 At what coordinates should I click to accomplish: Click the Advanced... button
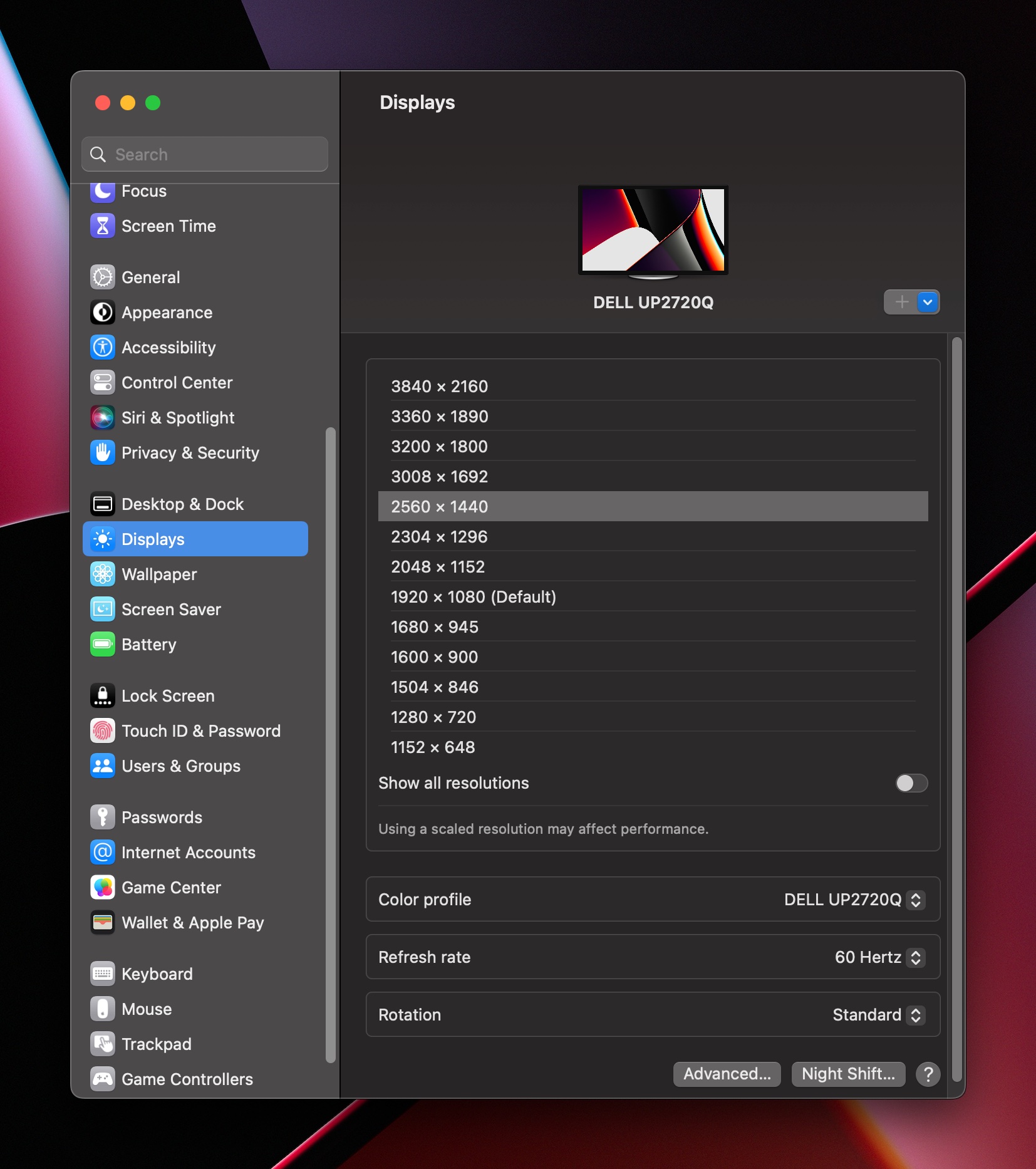pyautogui.click(x=727, y=1074)
